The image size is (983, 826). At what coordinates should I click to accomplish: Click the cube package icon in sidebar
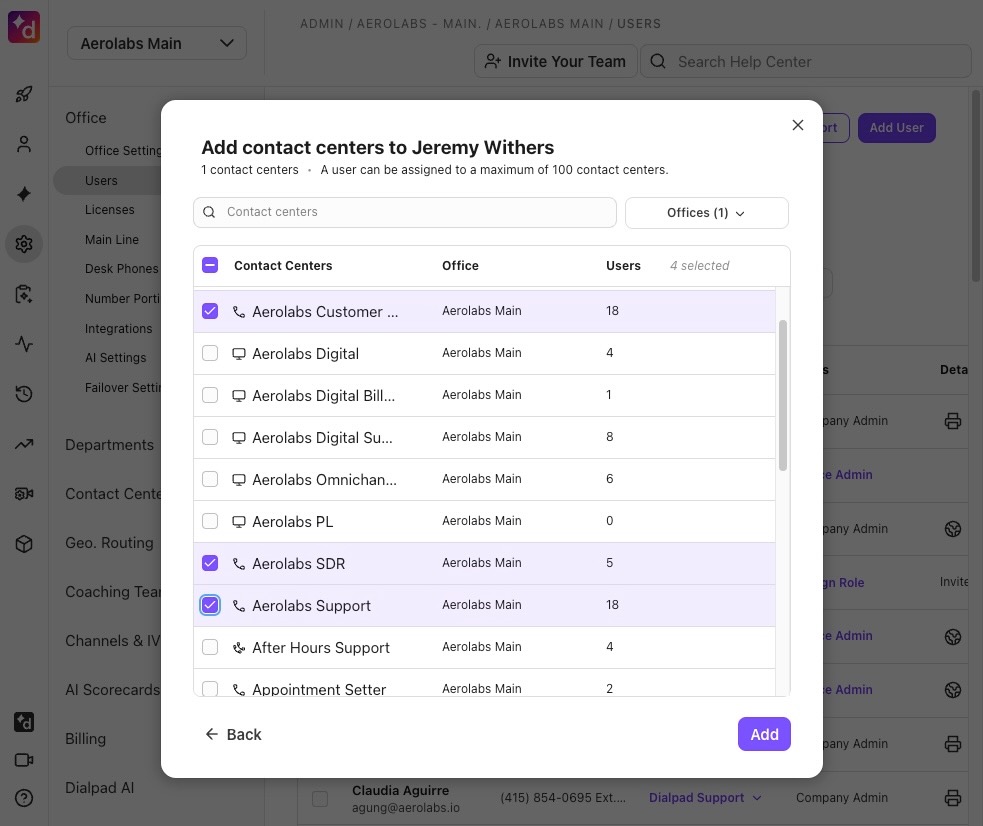pyautogui.click(x=24, y=543)
